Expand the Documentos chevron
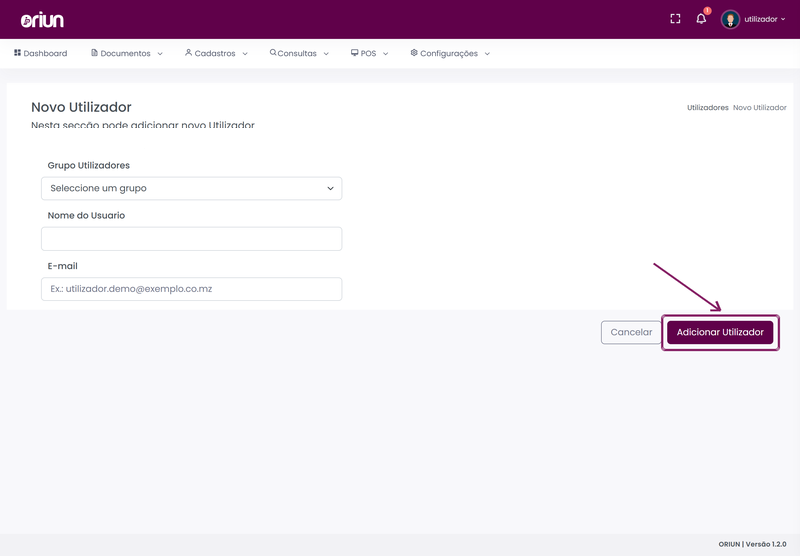Viewport: 800px width, 556px height. (160, 54)
